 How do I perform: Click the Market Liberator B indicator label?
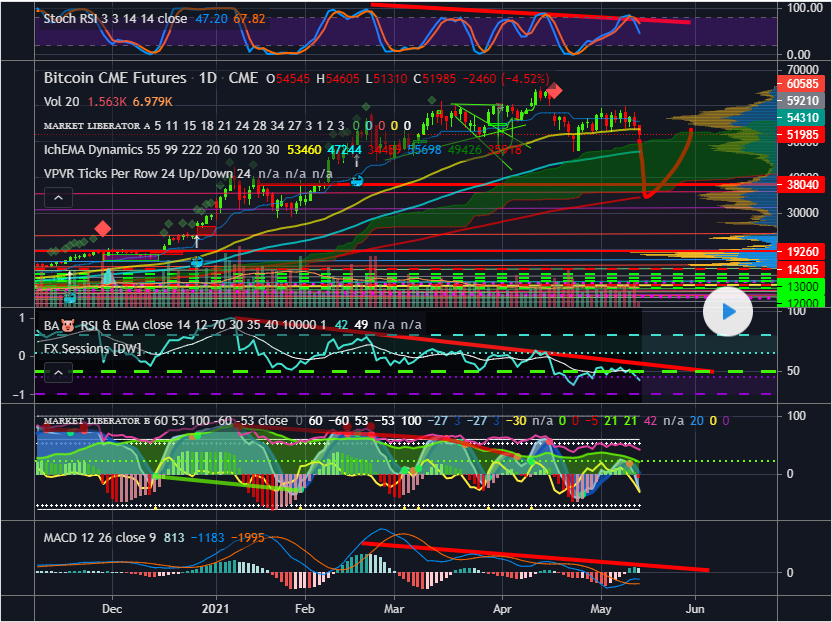pos(96,422)
